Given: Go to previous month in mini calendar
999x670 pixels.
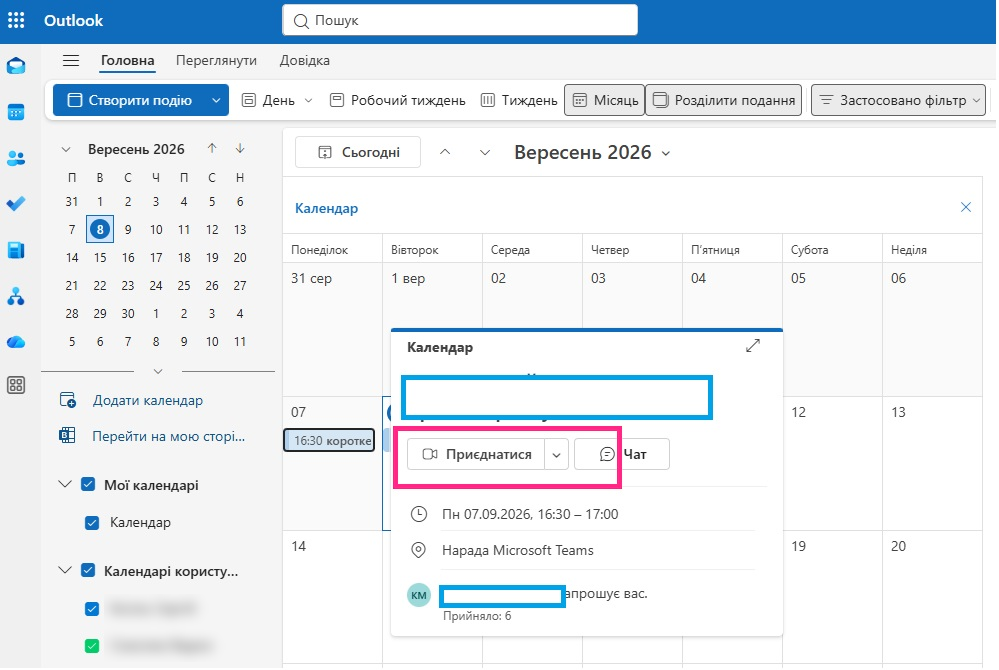Looking at the screenshot, I should pyautogui.click(x=212, y=148).
